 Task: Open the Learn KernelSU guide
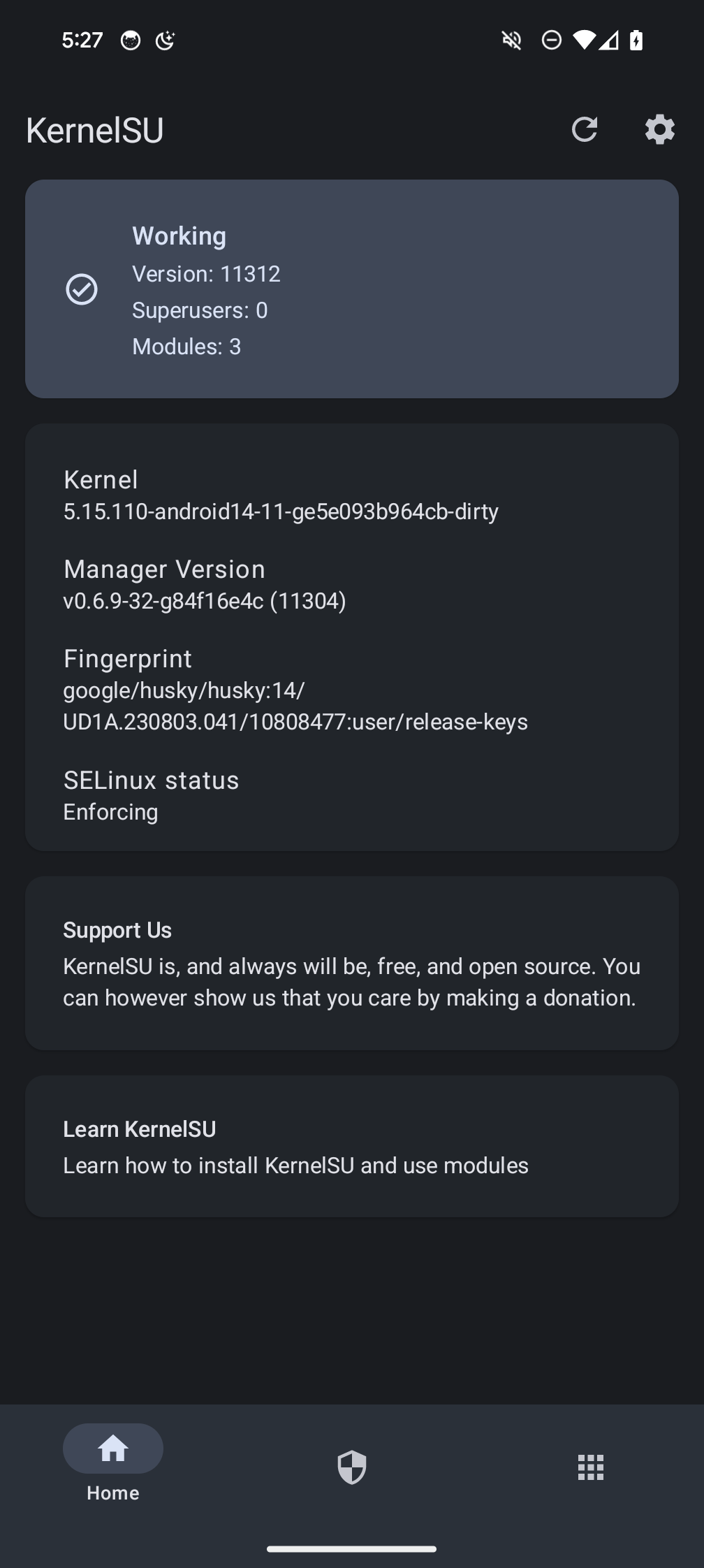(352, 1146)
